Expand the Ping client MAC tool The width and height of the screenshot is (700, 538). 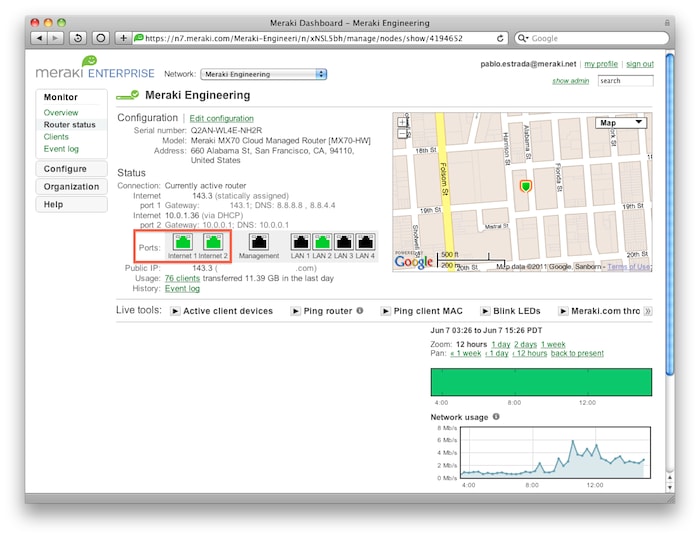click(386, 311)
